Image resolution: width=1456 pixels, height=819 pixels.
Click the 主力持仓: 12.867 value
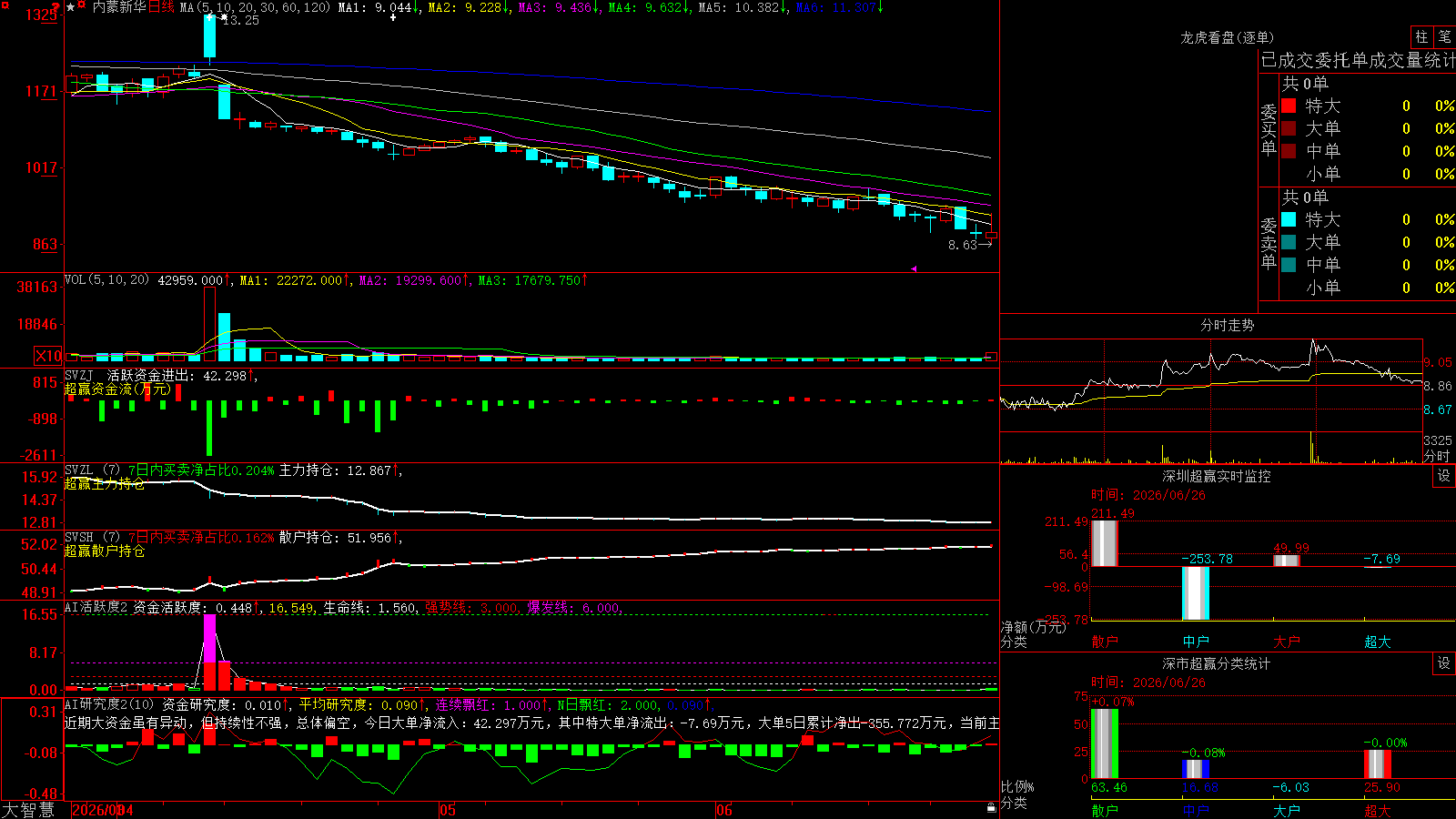click(x=339, y=470)
